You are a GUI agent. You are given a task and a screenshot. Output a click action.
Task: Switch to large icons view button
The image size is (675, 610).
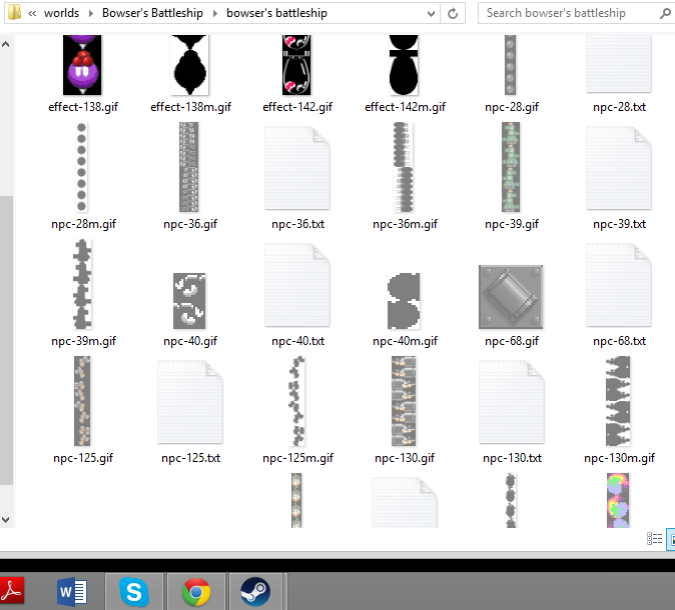[670, 538]
